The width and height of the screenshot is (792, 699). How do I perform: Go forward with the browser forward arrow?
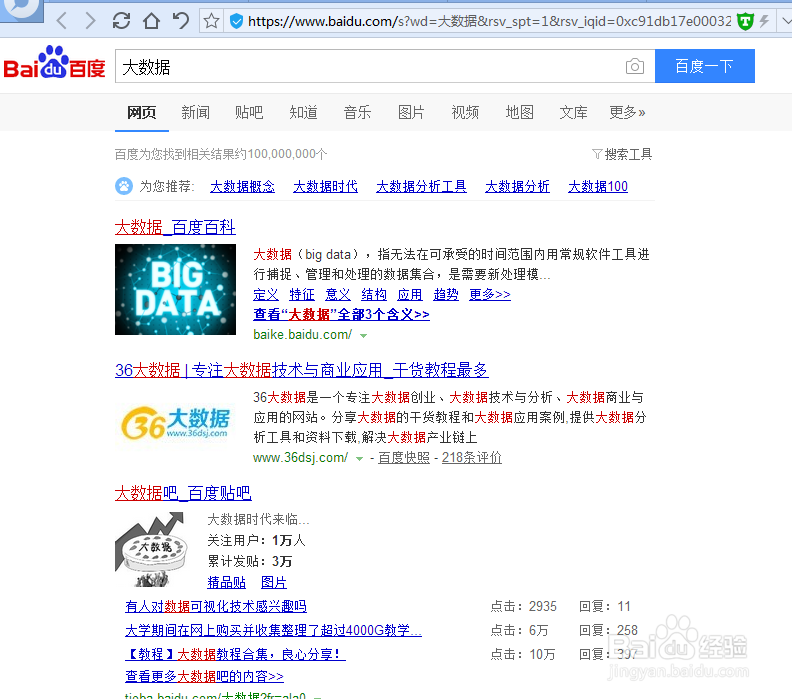(x=90, y=21)
